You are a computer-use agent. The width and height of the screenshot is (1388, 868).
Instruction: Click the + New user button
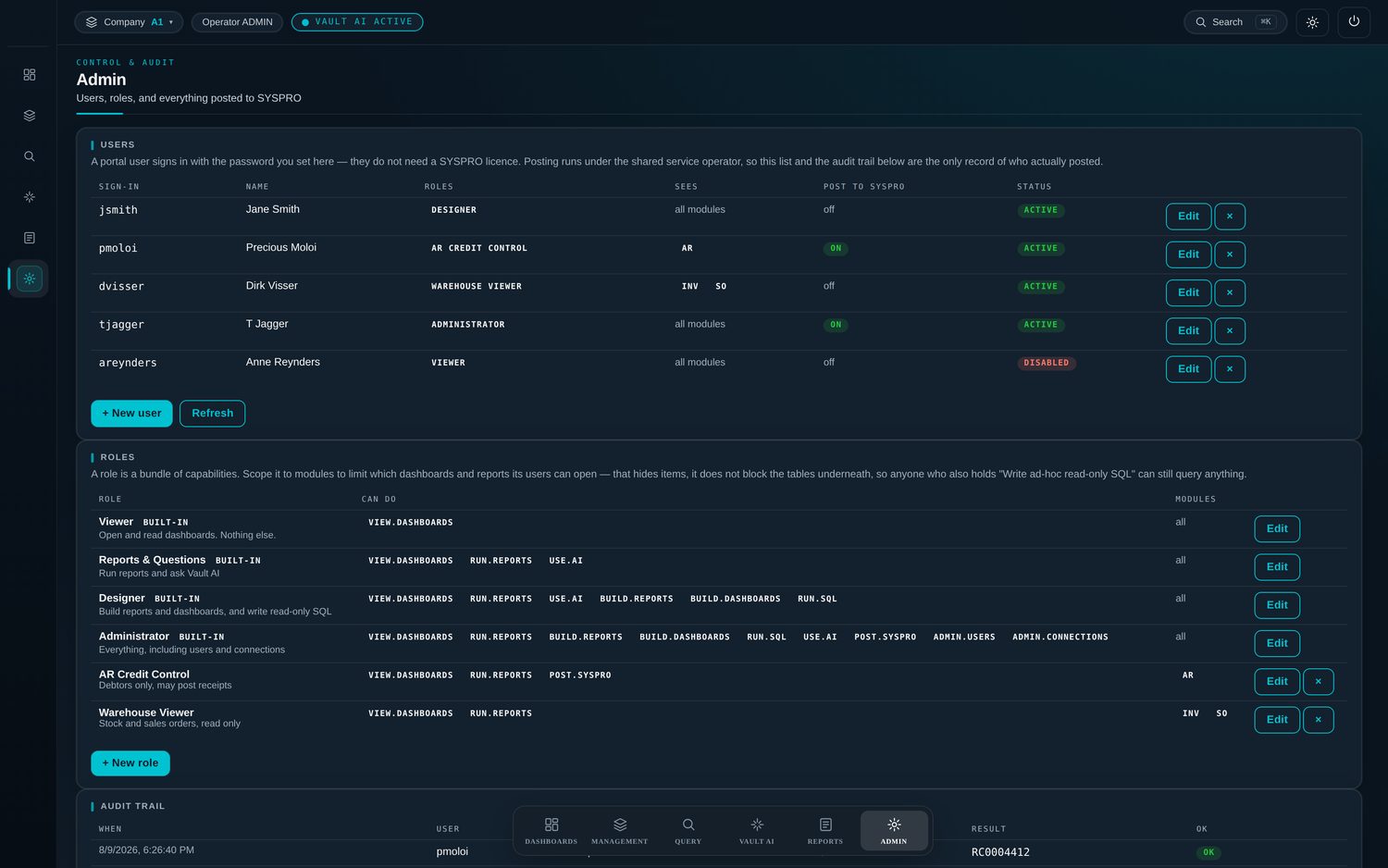pos(131,414)
